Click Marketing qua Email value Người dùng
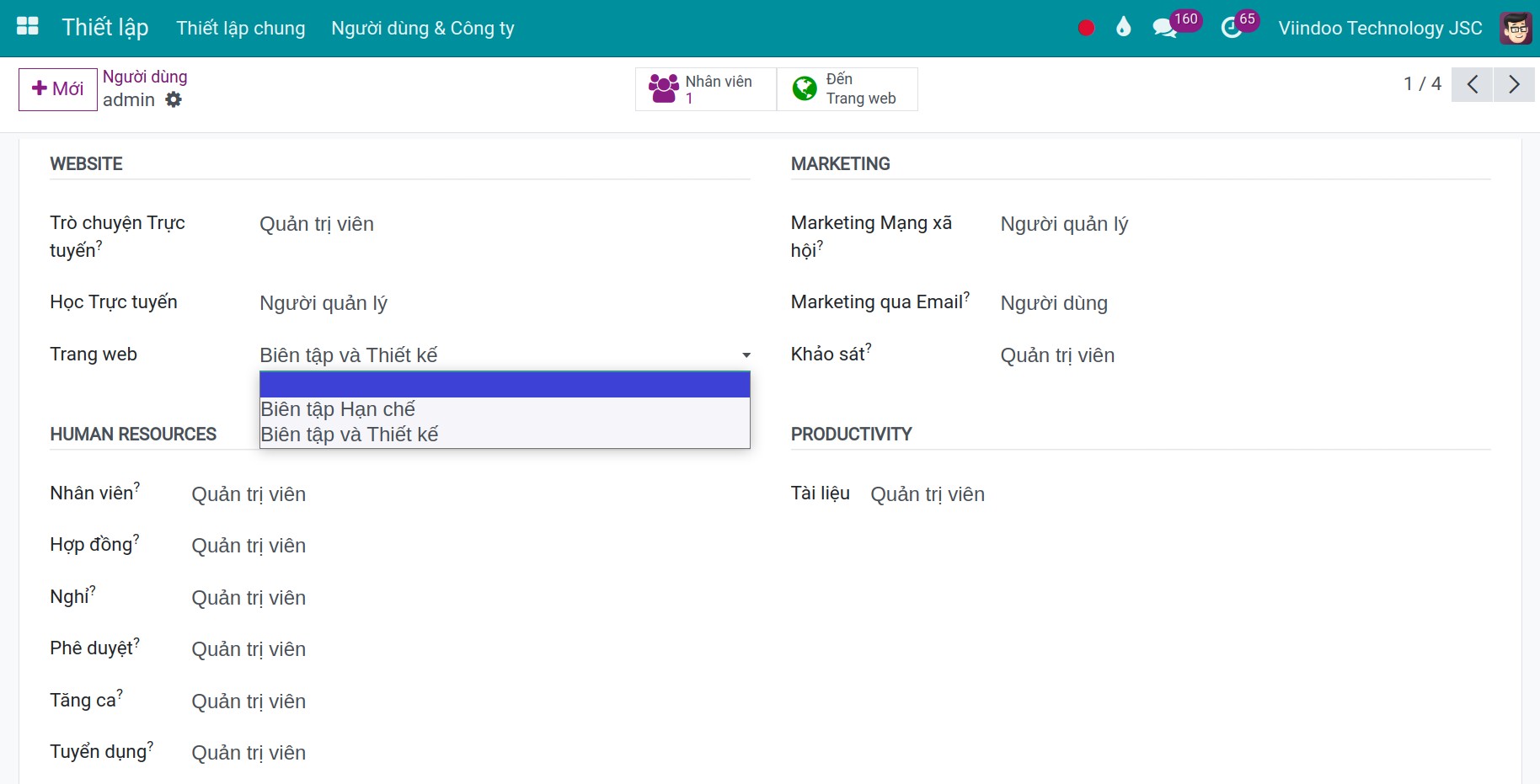 click(x=1054, y=303)
